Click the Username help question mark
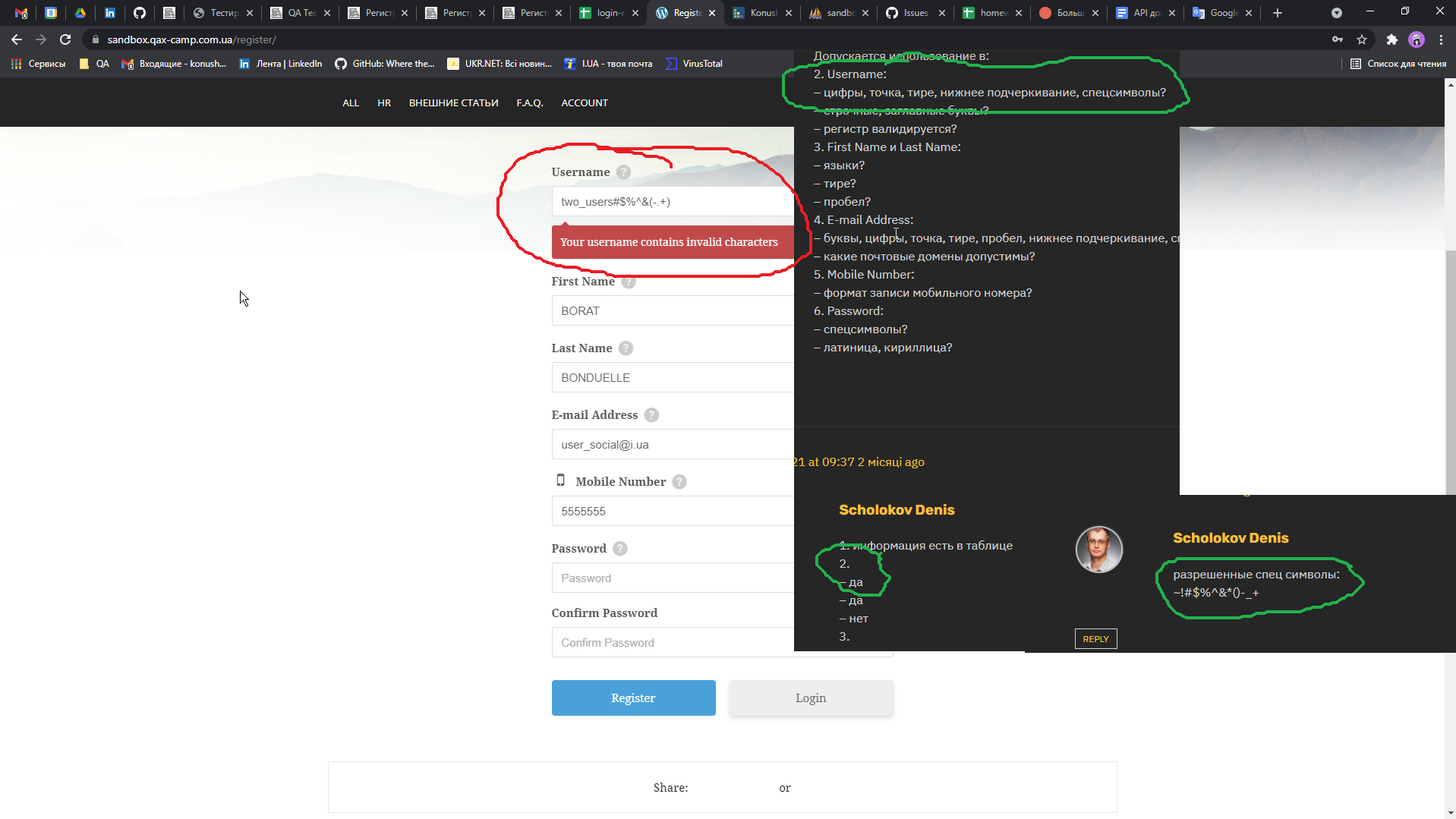 point(623,172)
